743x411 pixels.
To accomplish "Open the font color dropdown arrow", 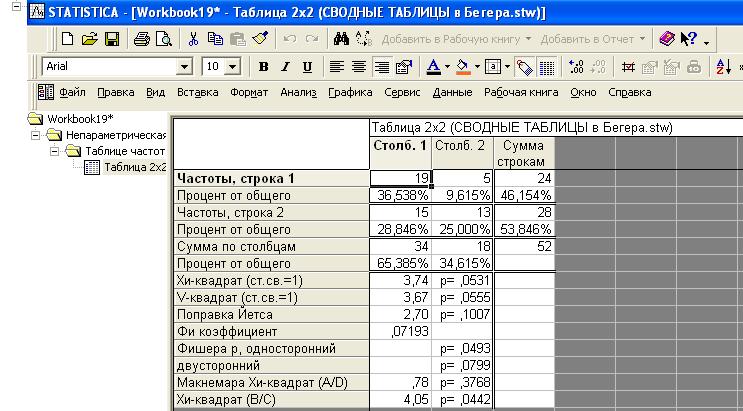I will (x=446, y=67).
